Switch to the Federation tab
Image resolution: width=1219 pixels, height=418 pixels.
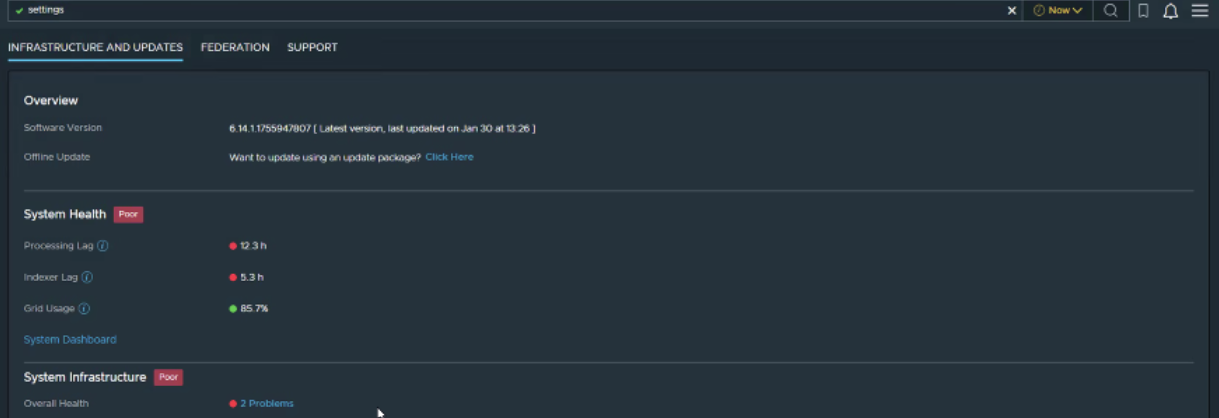235,47
